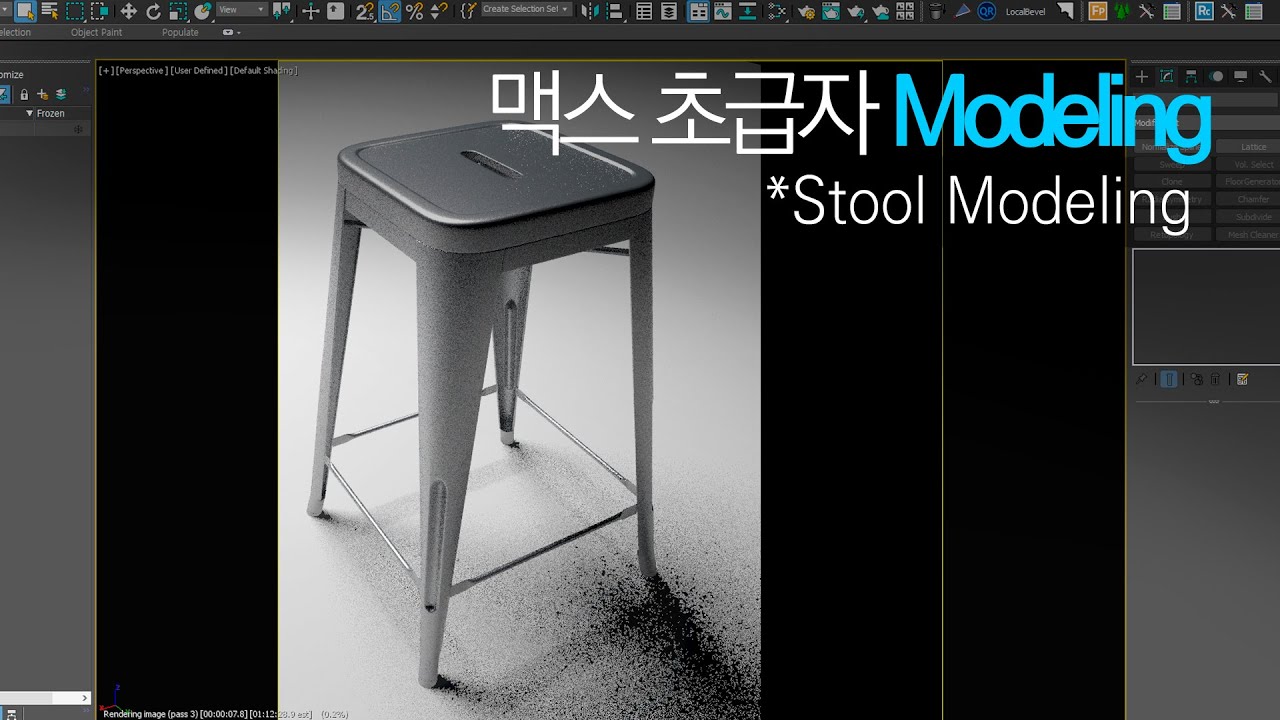Click Render in the Cloud icon

click(x=880, y=11)
